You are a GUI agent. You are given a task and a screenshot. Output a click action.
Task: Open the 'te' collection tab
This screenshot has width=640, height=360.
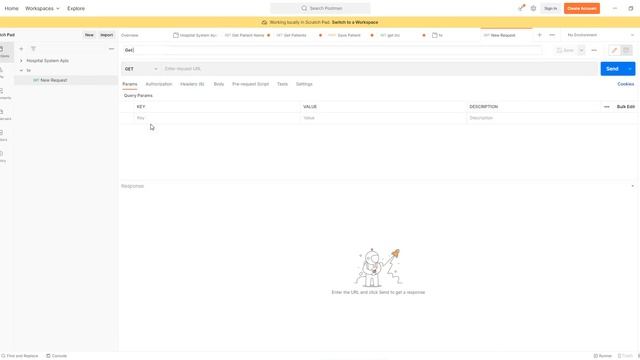point(438,36)
